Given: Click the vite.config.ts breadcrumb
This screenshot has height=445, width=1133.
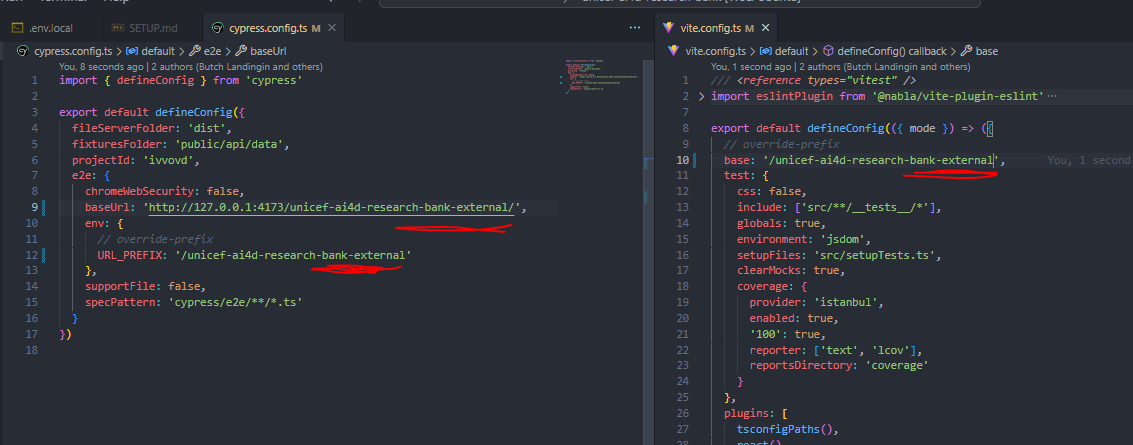Looking at the screenshot, I should pyautogui.click(x=715, y=51).
